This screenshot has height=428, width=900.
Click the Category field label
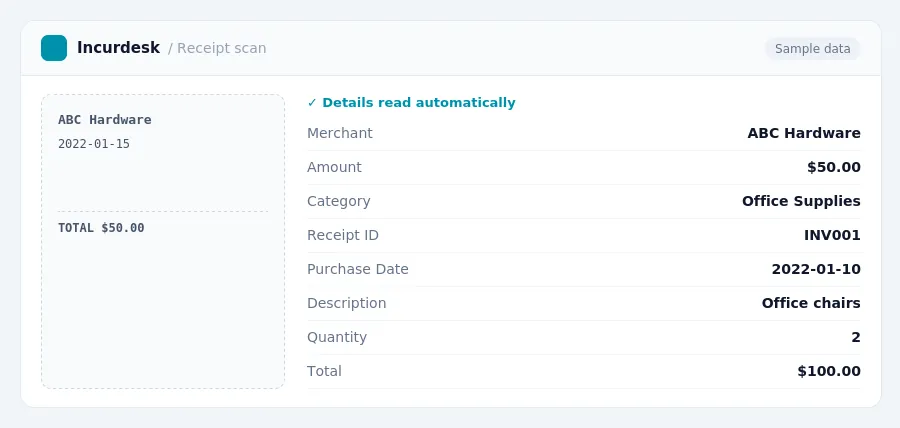click(339, 201)
